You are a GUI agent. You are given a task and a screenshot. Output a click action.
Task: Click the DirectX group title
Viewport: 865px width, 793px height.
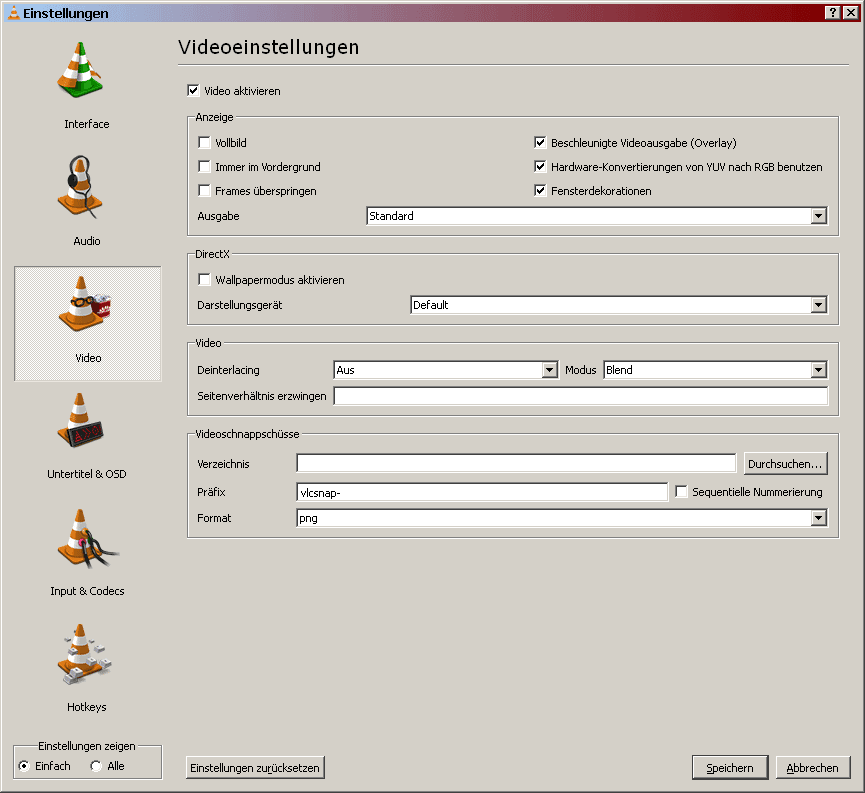coord(212,254)
